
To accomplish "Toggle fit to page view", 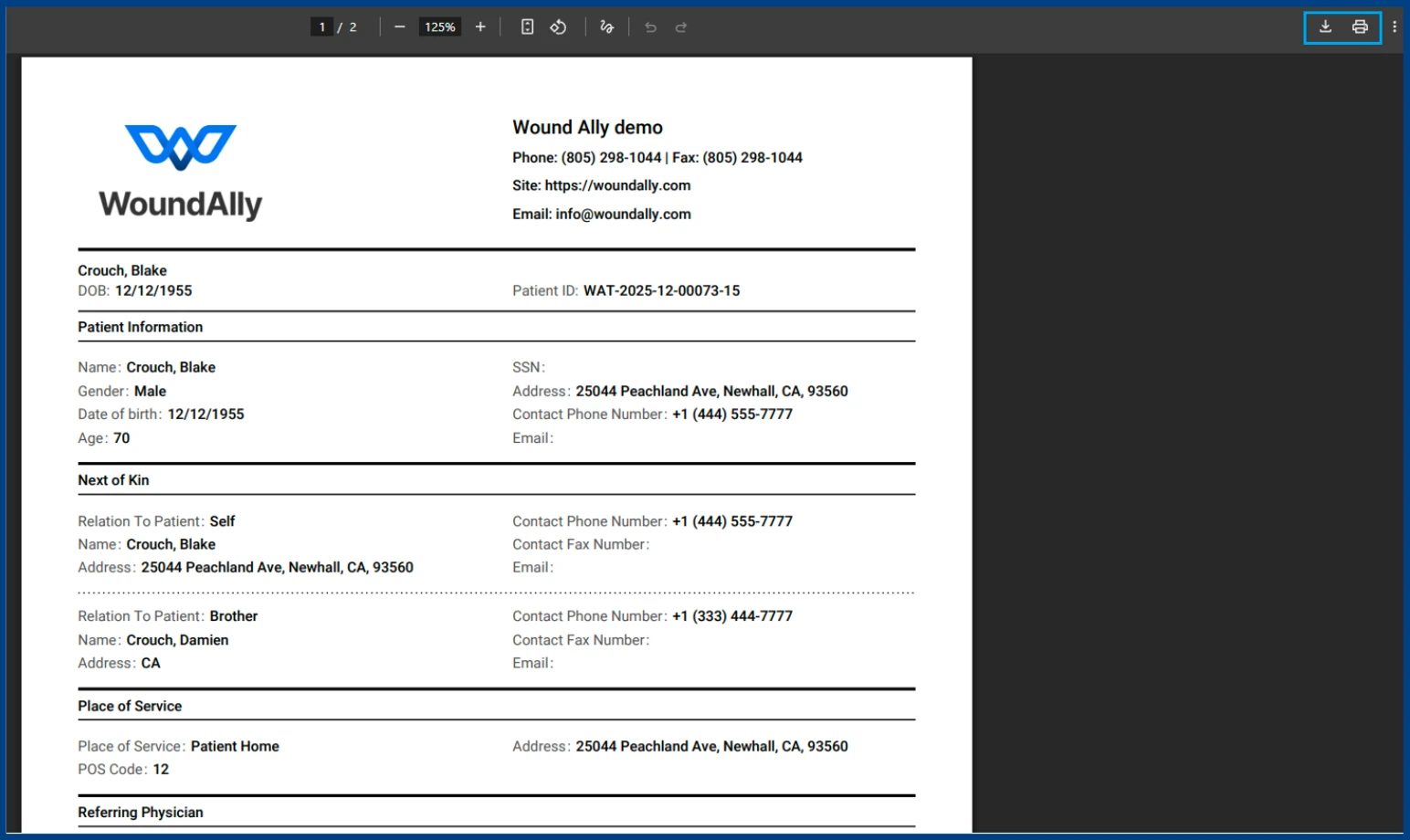I will [x=527, y=27].
